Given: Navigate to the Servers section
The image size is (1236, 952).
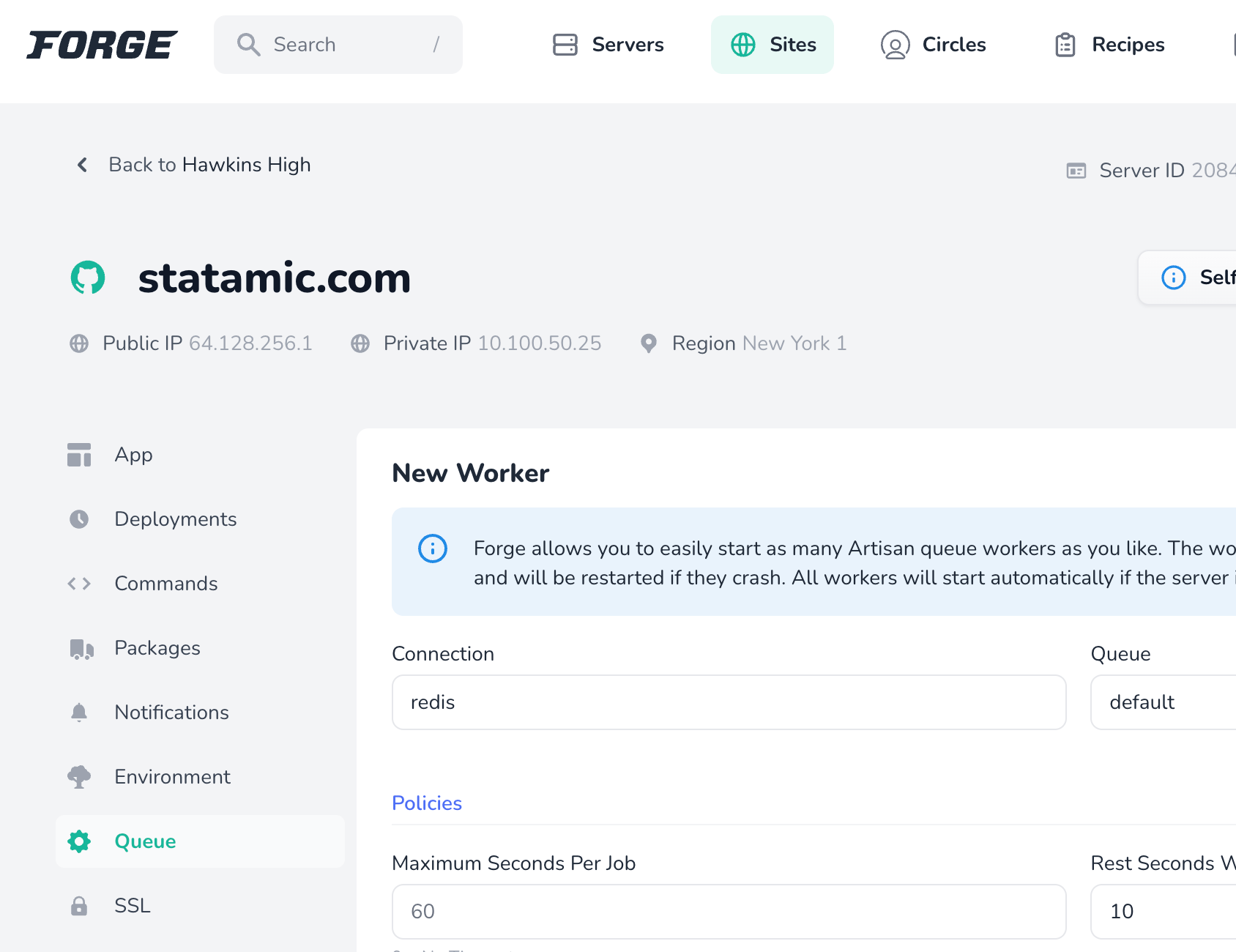Looking at the screenshot, I should click(x=608, y=45).
